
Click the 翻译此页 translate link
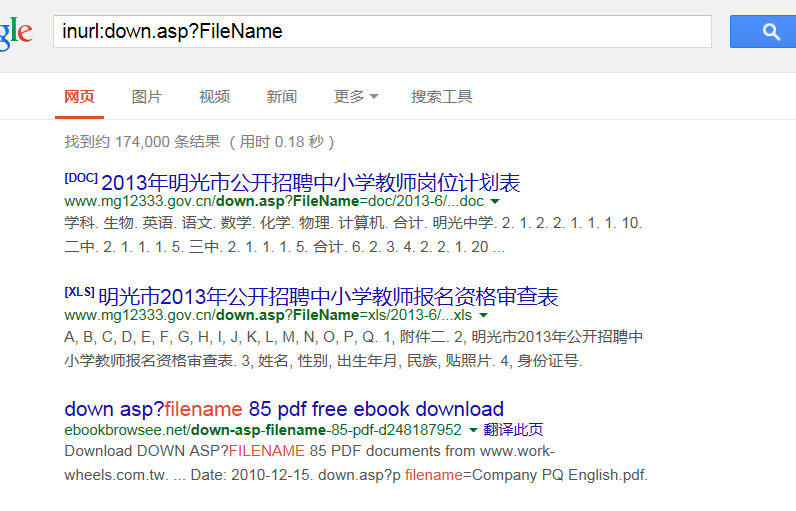513,430
